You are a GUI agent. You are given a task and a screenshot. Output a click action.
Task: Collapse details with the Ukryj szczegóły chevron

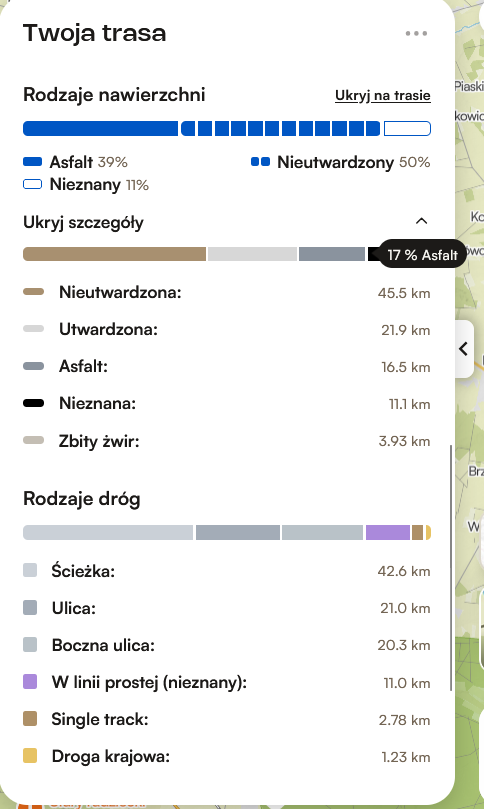422,221
